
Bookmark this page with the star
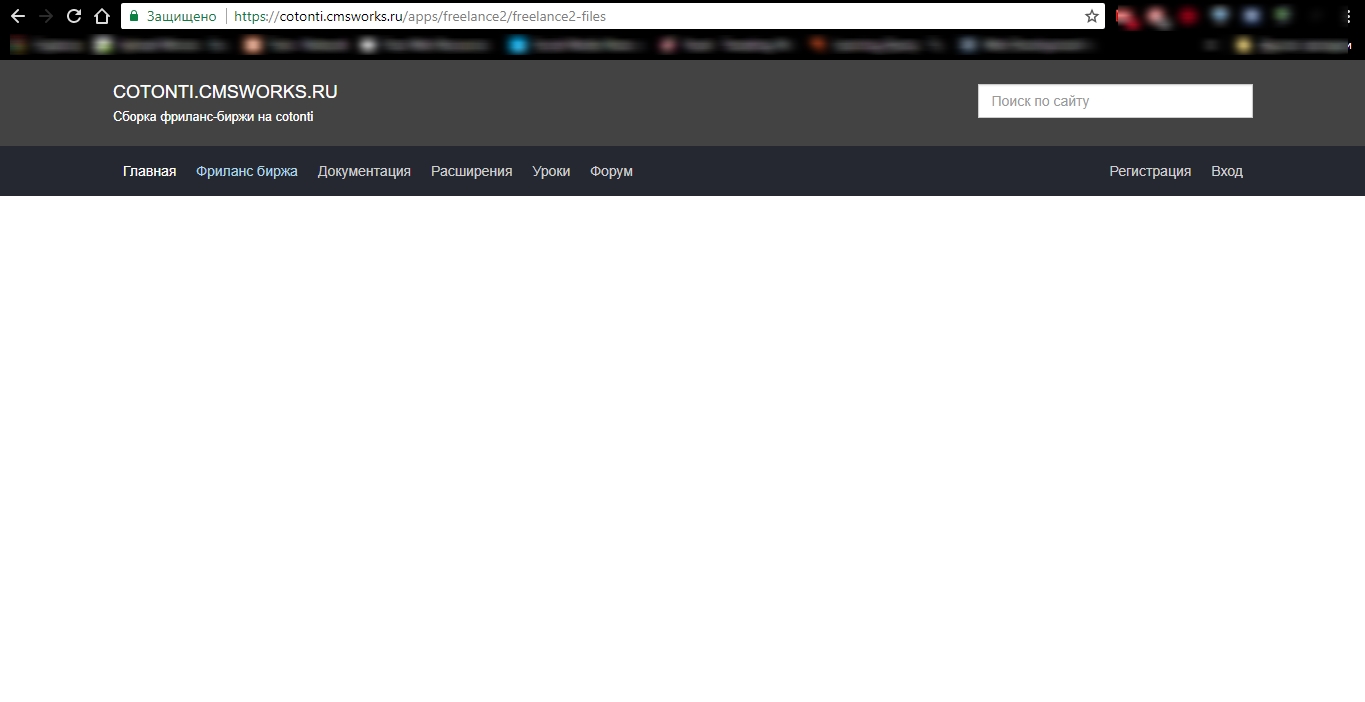[1091, 16]
